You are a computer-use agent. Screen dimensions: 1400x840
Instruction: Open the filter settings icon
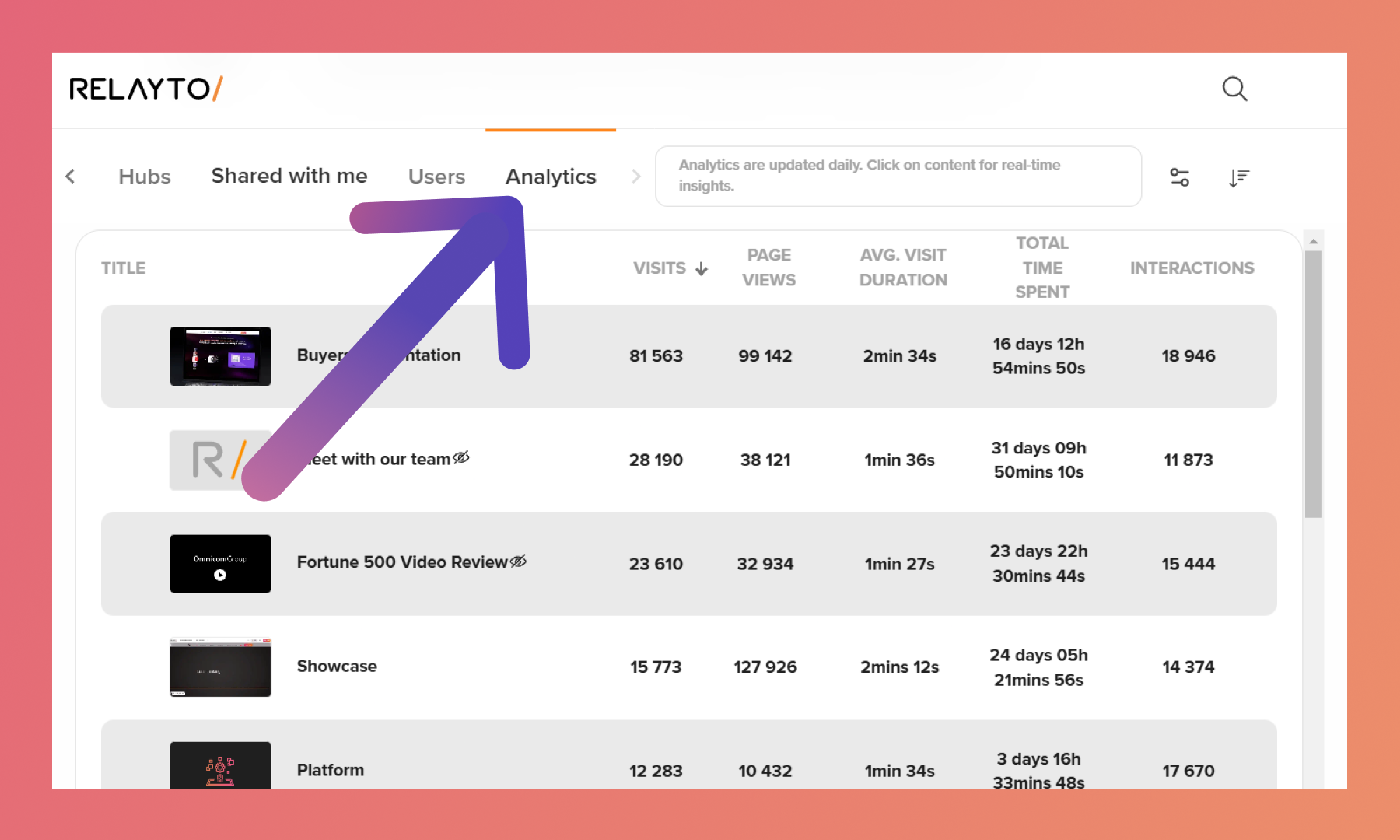(x=1179, y=177)
